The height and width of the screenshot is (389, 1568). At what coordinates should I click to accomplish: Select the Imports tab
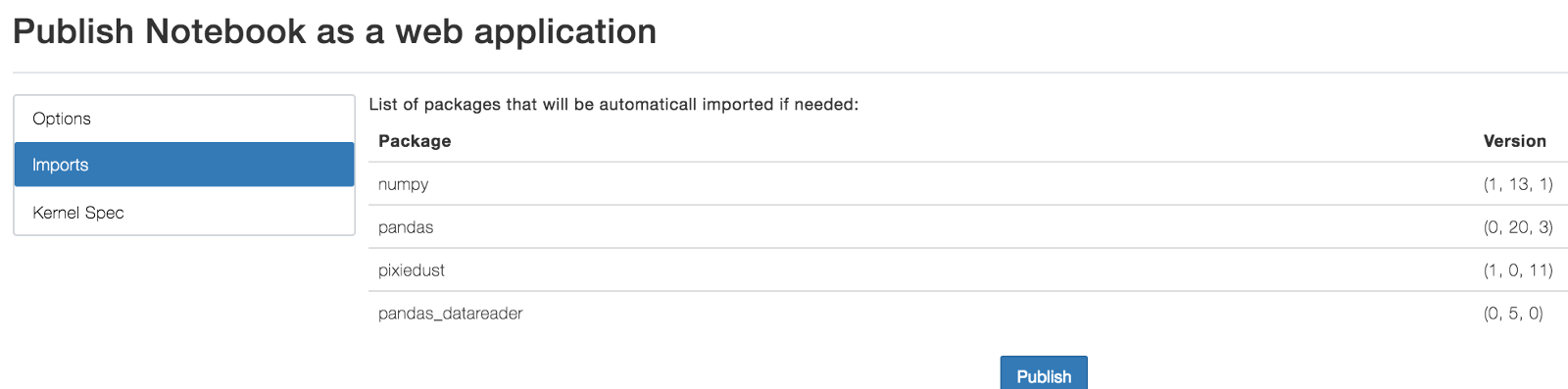click(x=184, y=165)
